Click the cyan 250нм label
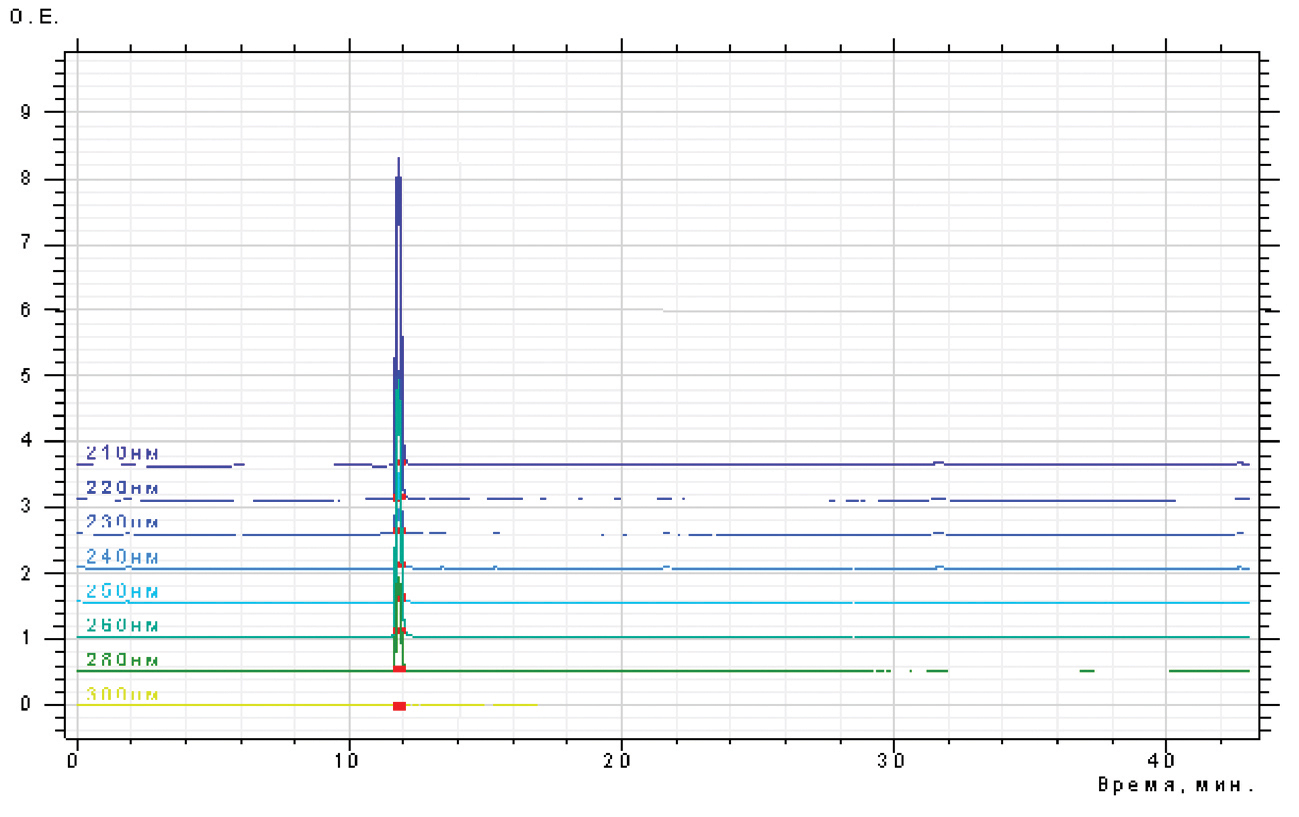 pyautogui.click(x=122, y=591)
